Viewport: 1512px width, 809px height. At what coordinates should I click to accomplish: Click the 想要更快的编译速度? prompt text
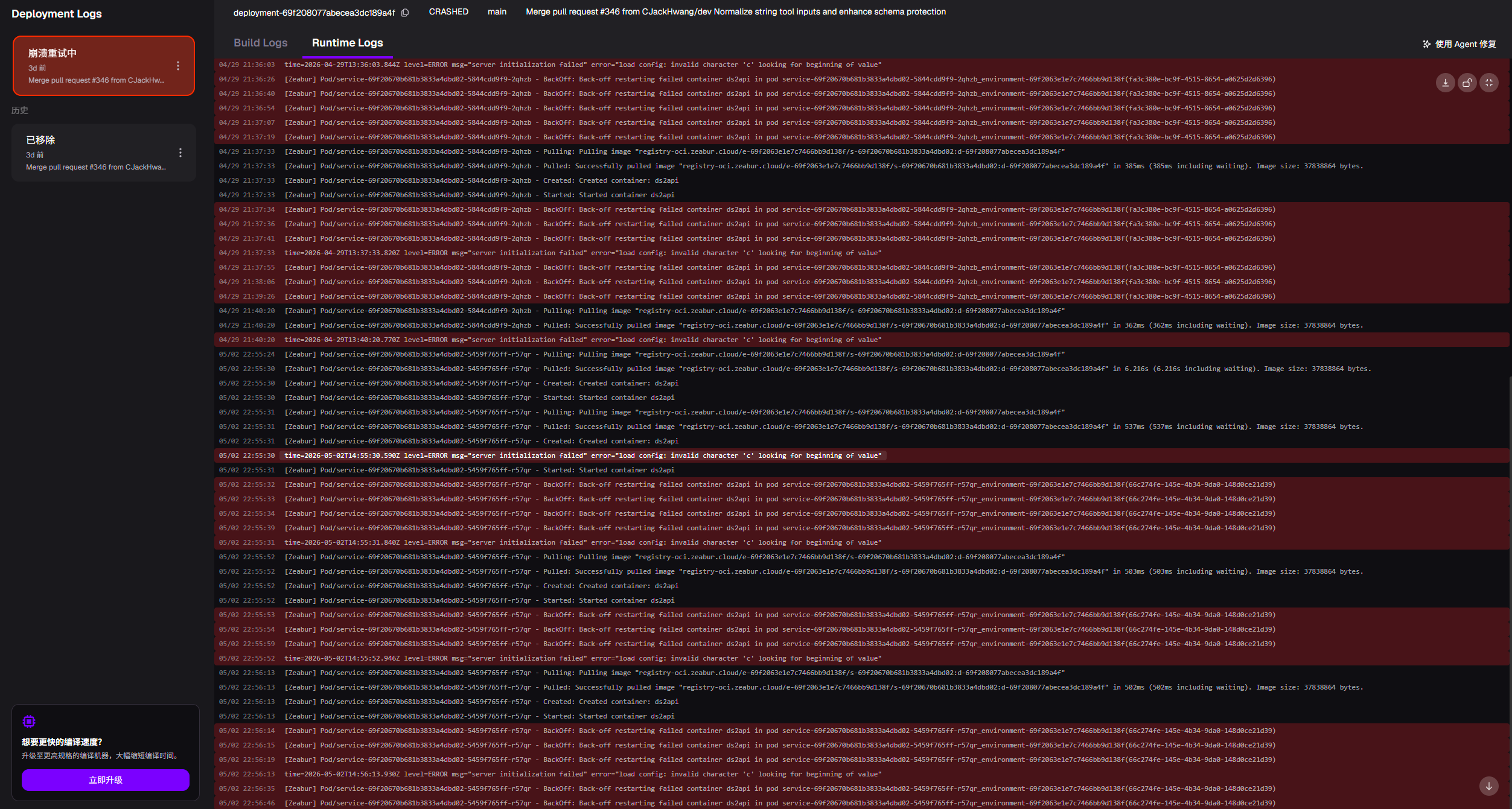point(62,742)
